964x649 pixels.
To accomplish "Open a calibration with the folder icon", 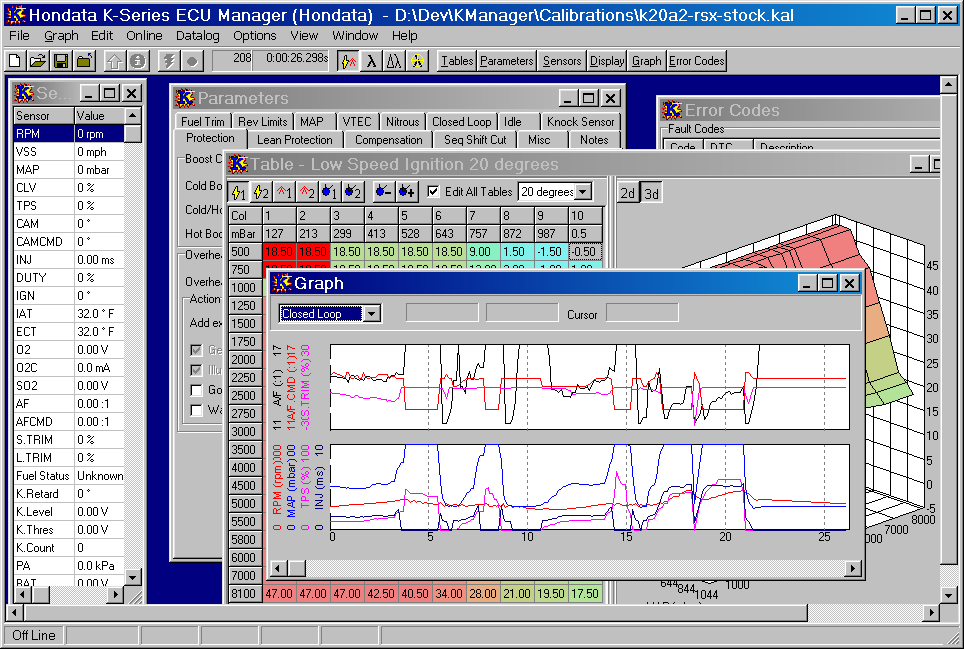I will [38, 61].
